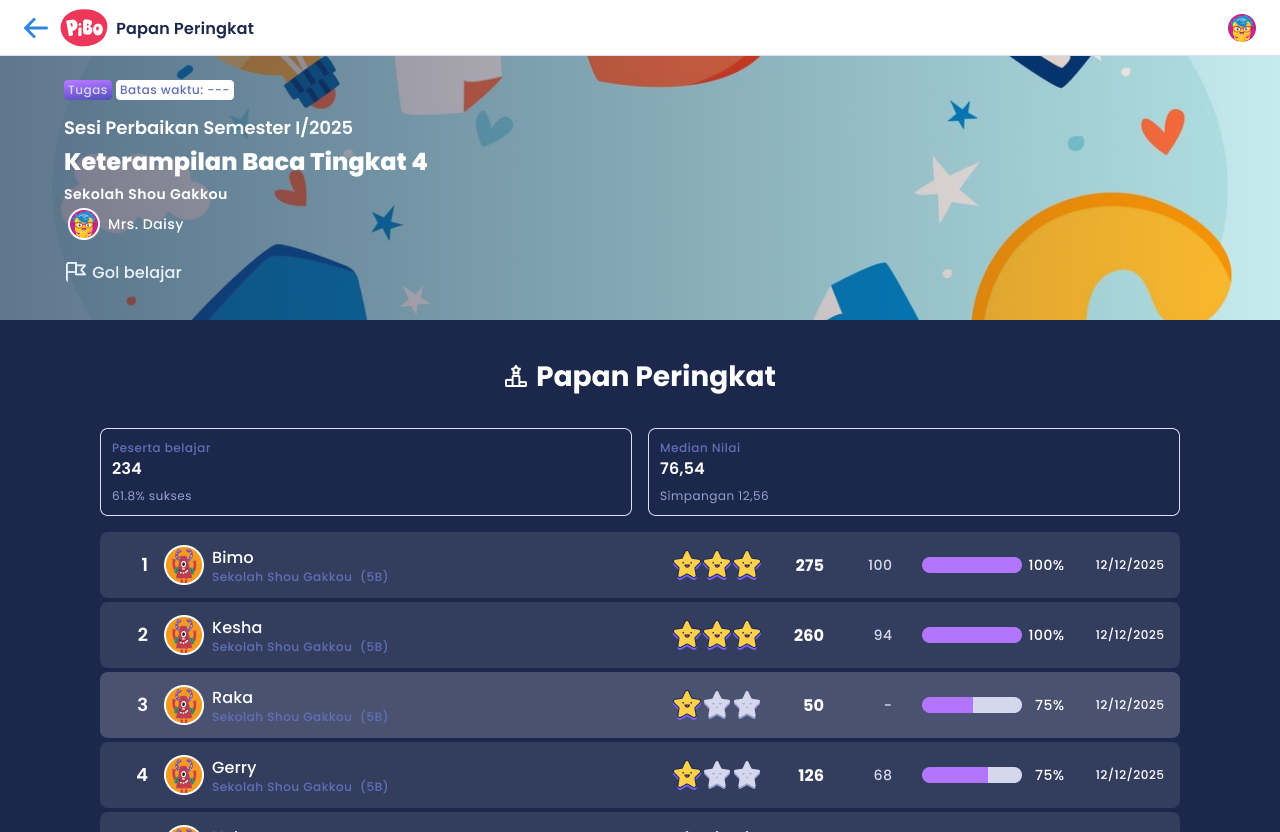
Task: Click the Sekolah Shou Gakkou banner heading
Action: (x=146, y=194)
